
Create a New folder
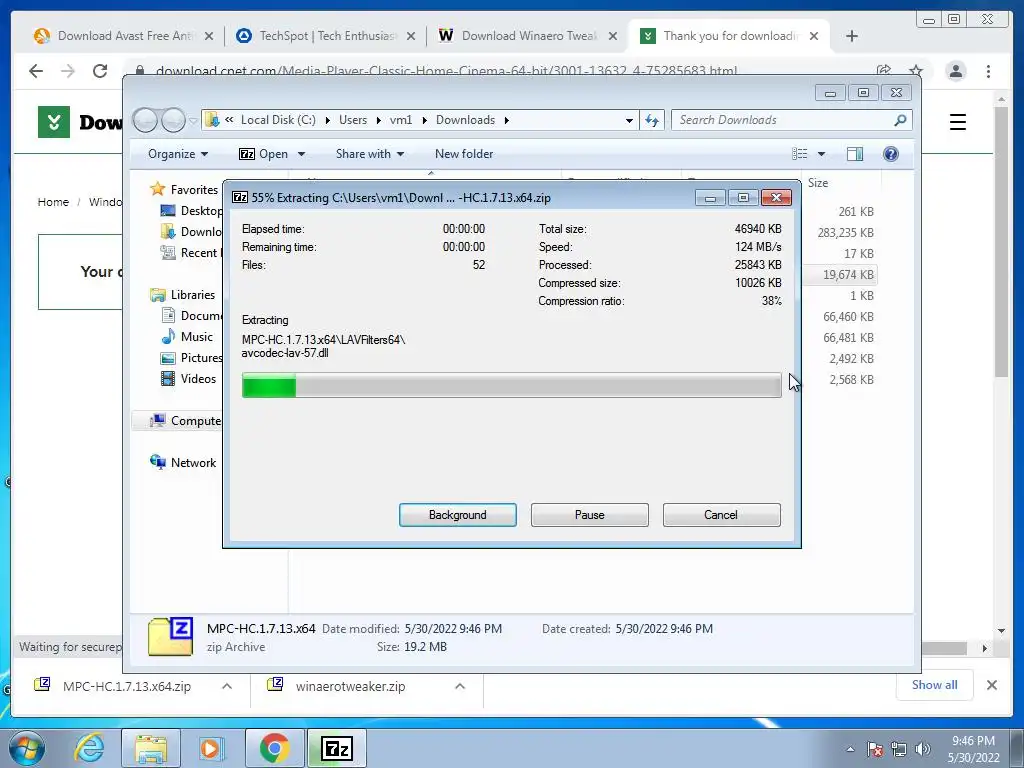464,153
